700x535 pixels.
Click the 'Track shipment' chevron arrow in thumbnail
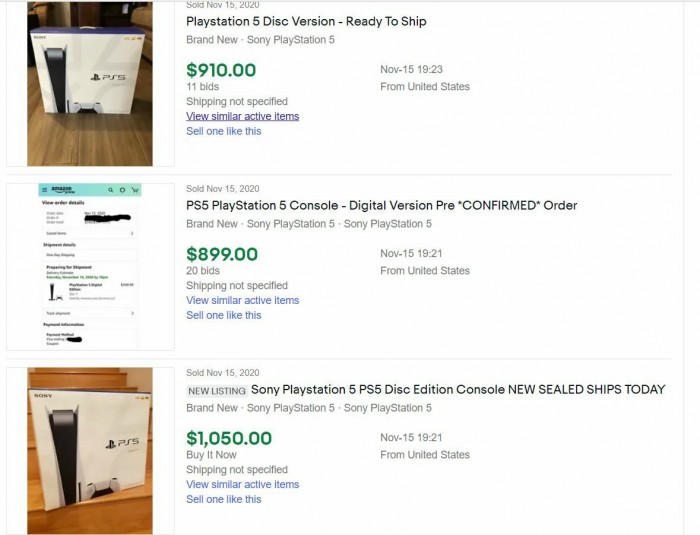click(134, 313)
